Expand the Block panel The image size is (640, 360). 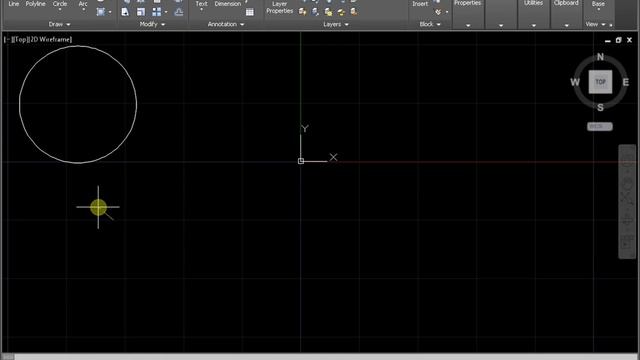click(430, 24)
